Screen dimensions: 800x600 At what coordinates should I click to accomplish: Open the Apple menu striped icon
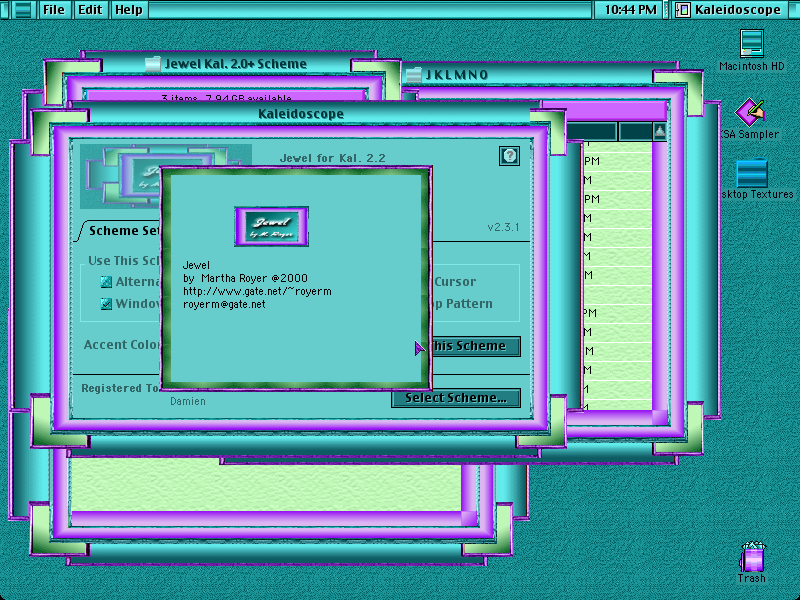coord(23,10)
